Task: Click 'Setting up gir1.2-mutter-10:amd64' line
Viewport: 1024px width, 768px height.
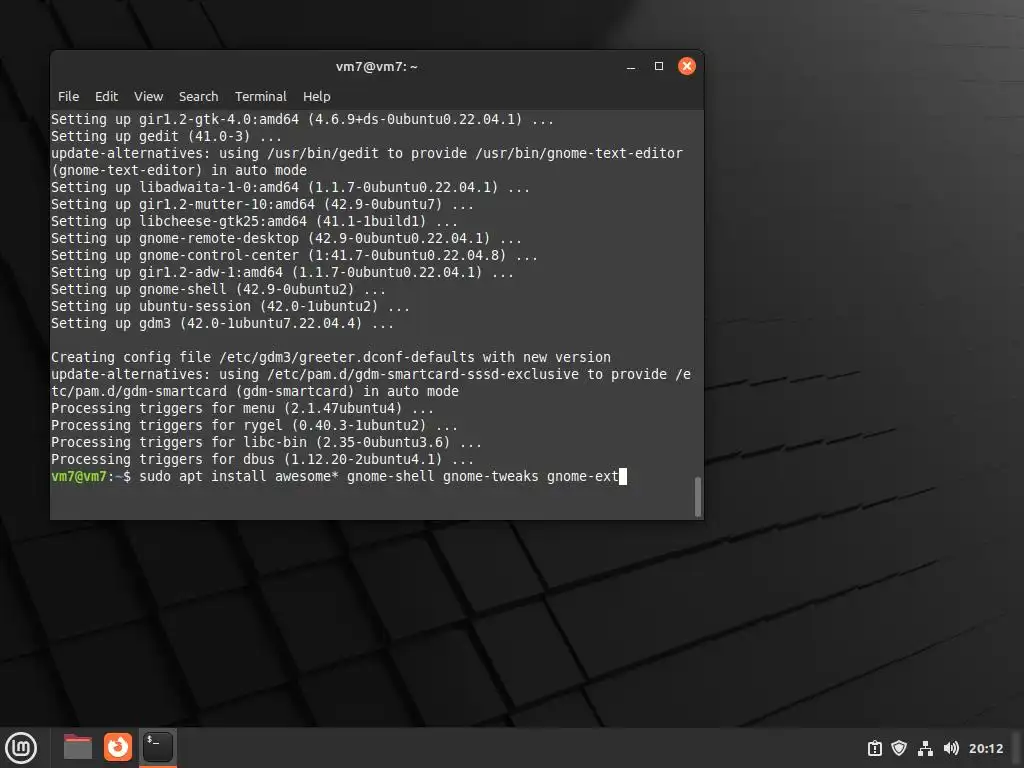Action: [263, 204]
